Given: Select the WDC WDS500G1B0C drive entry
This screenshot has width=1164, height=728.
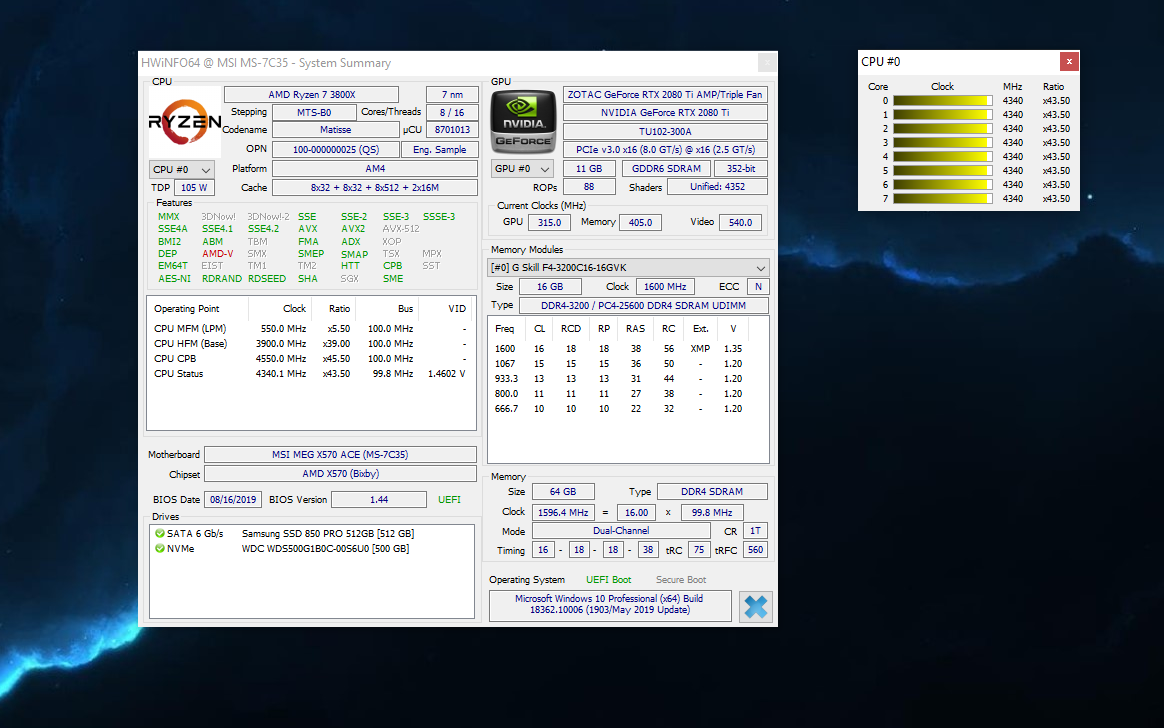Looking at the screenshot, I should [x=312, y=549].
